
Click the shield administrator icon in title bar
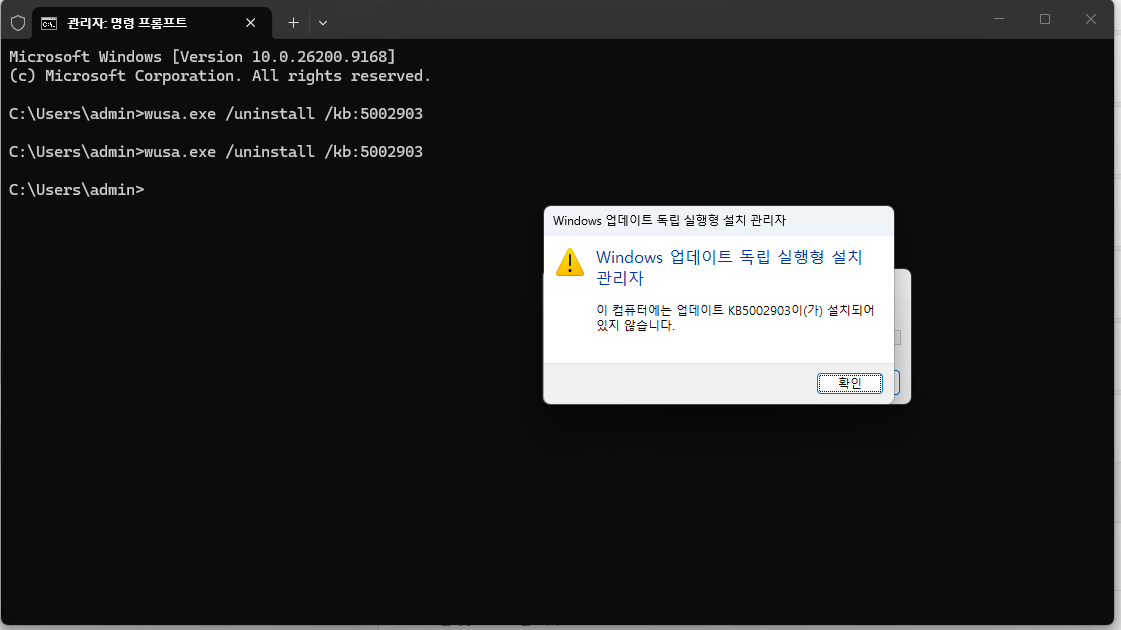[18, 23]
